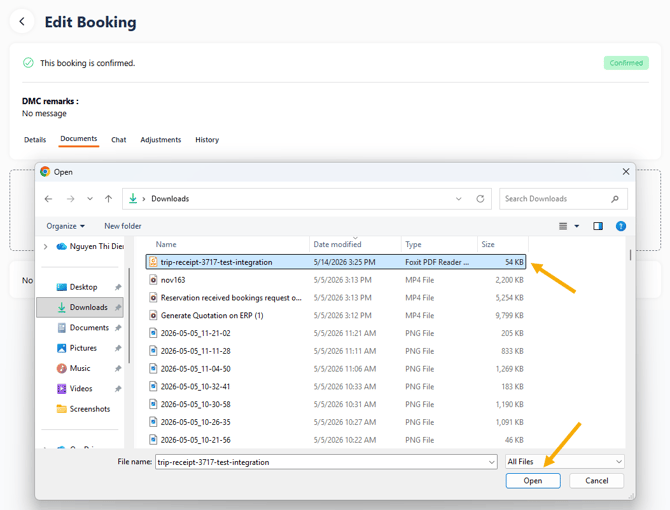Open the Organize menu

click(66, 226)
